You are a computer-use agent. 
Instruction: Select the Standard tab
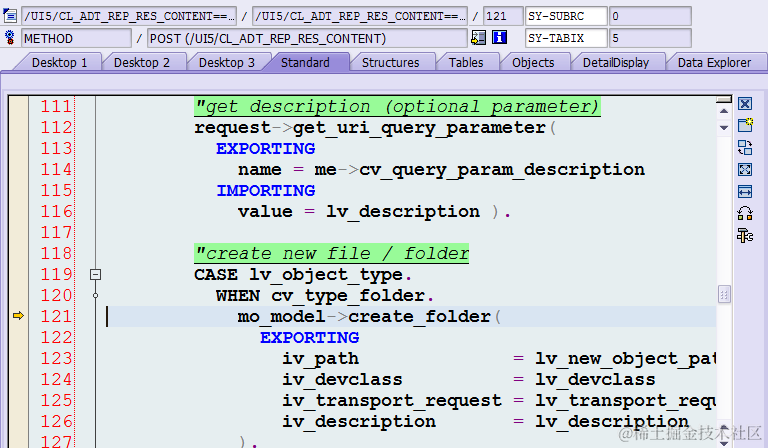(x=305, y=63)
